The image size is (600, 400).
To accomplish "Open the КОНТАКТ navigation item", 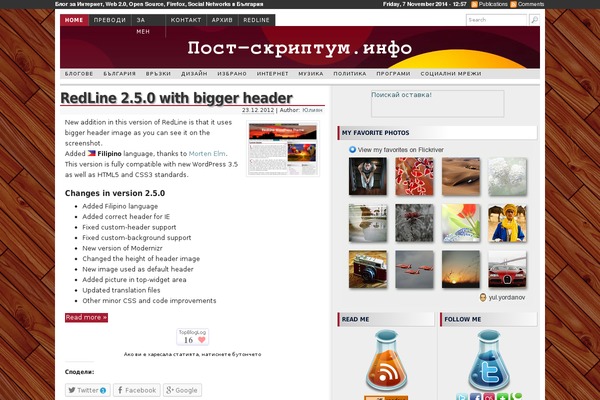I will point(186,20).
